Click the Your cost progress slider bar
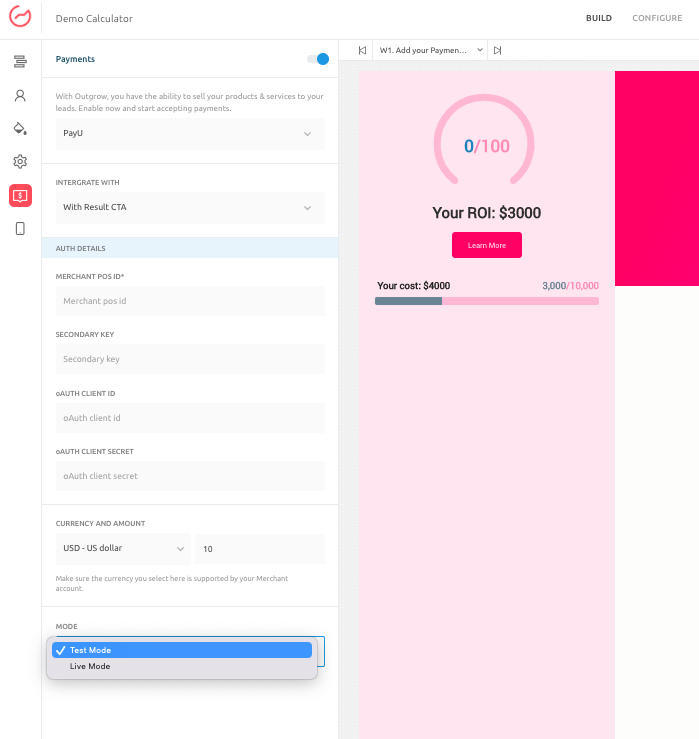 click(486, 301)
